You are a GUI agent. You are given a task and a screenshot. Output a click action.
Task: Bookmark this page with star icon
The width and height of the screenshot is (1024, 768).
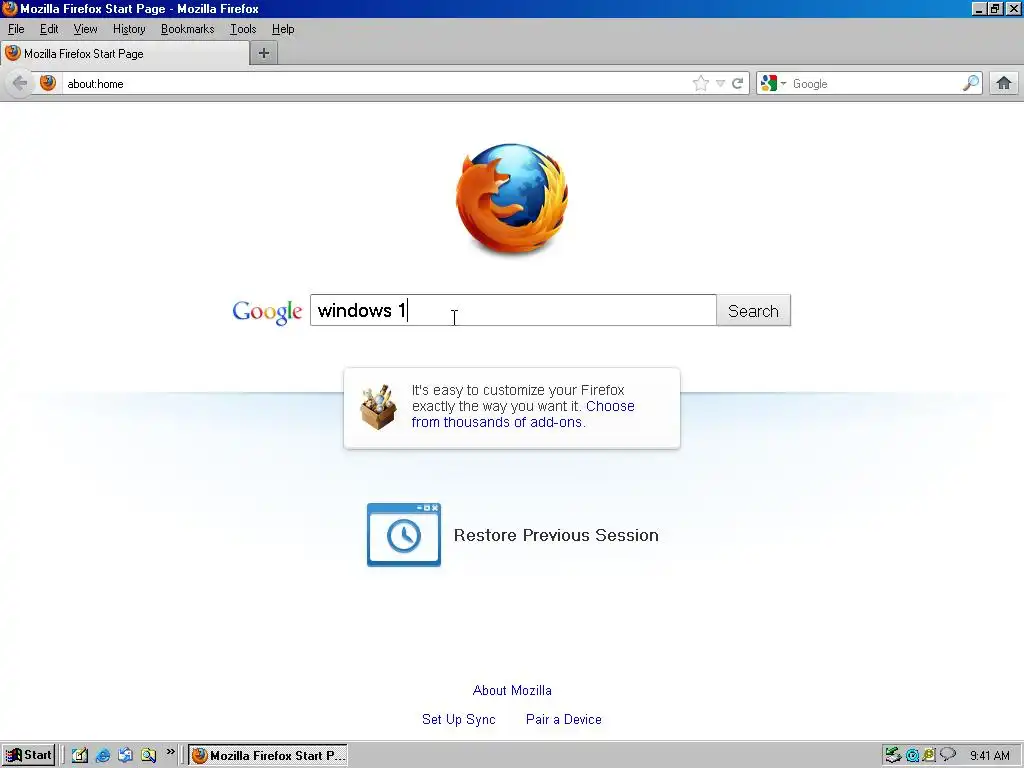coord(701,83)
